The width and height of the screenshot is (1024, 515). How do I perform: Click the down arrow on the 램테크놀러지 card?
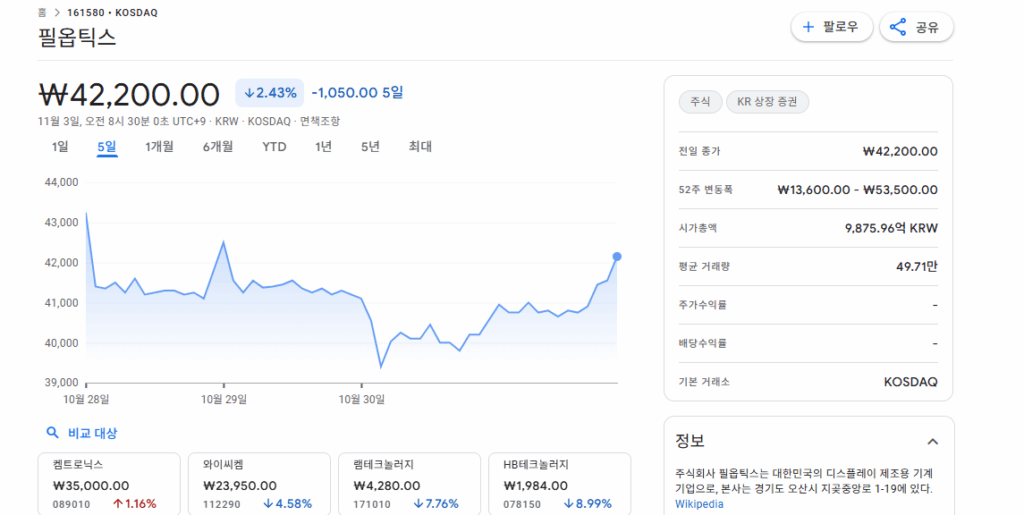pos(419,504)
